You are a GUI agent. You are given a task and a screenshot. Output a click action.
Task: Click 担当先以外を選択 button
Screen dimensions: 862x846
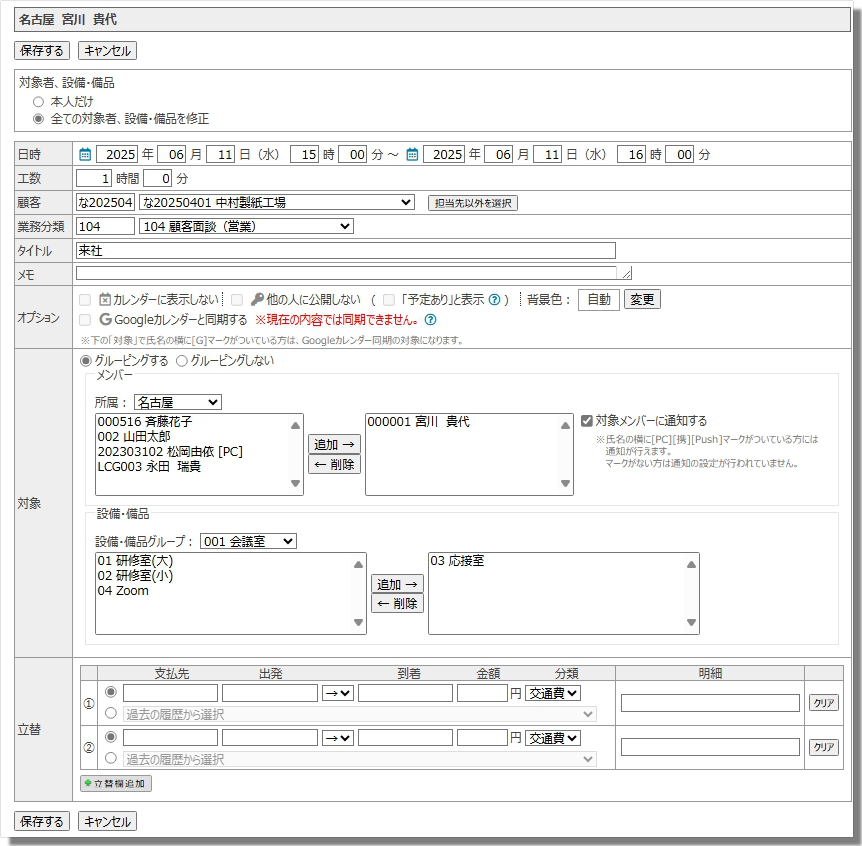(473, 203)
